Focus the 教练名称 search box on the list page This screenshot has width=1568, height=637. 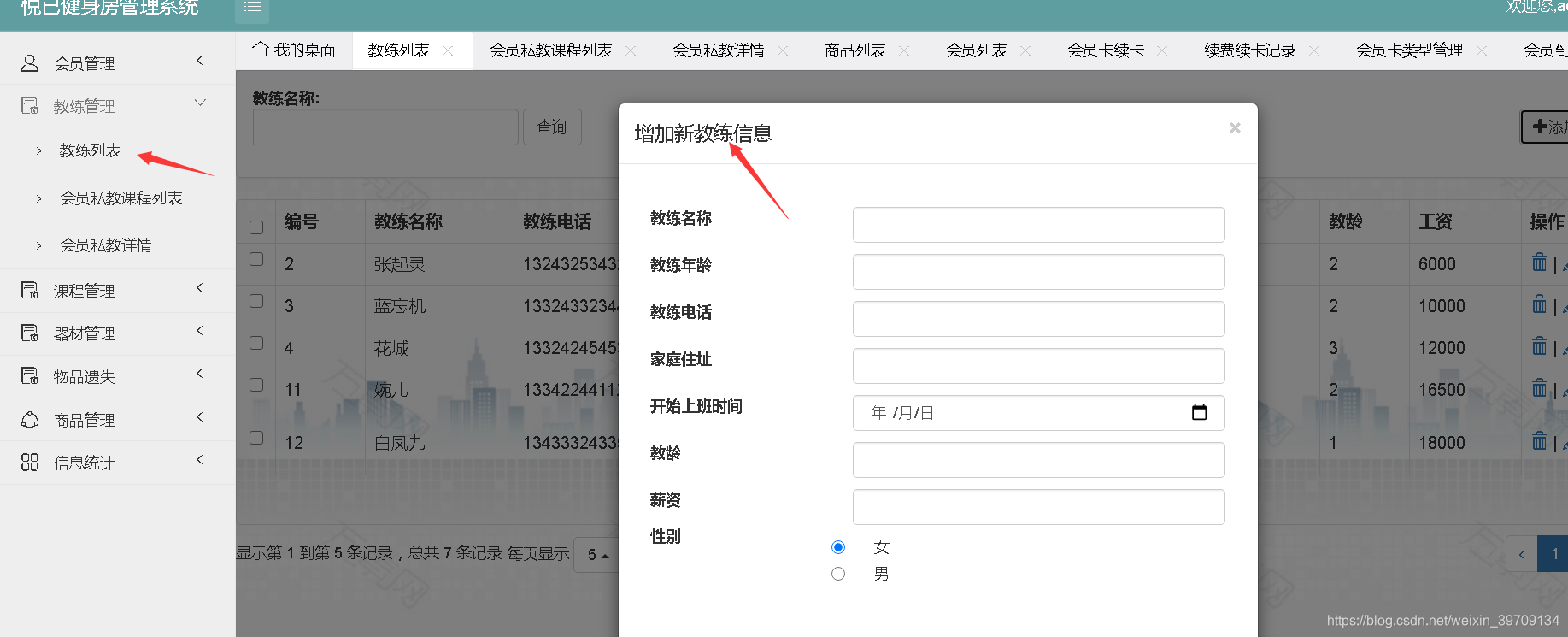pyautogui.click(x=385, y=127)
